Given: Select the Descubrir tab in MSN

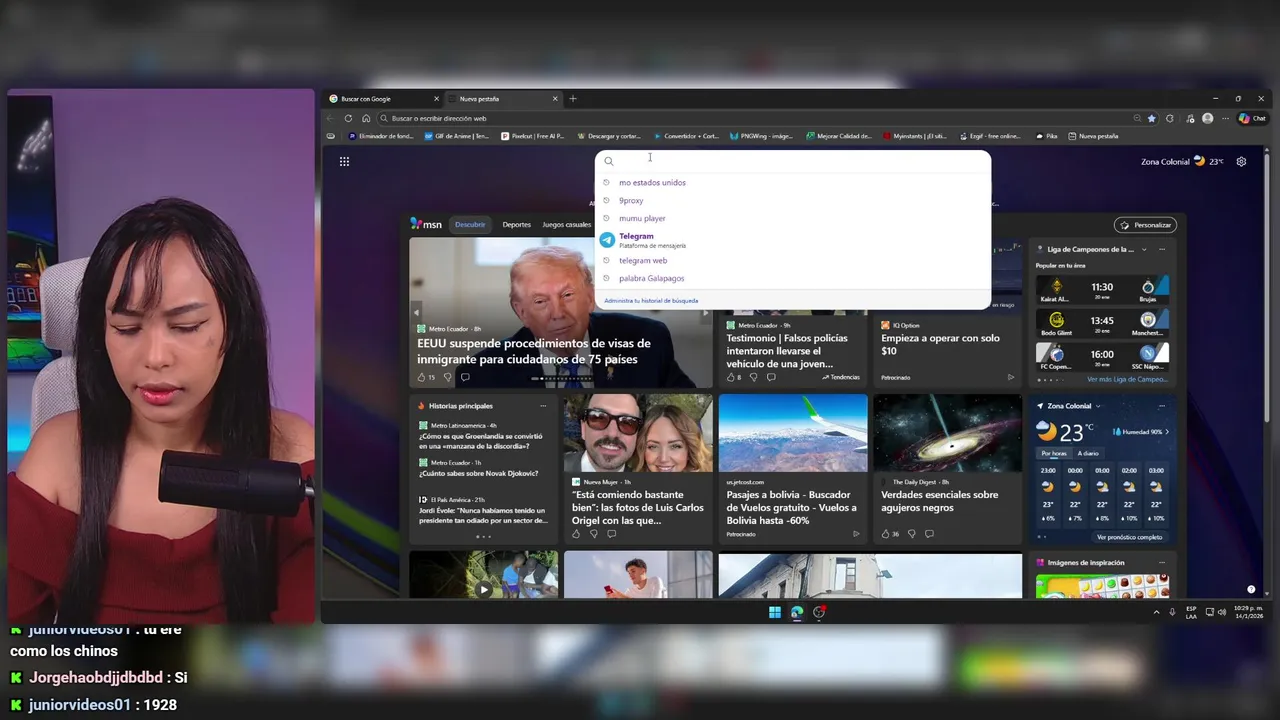Looking at the screenshot, I should [470, 225].
